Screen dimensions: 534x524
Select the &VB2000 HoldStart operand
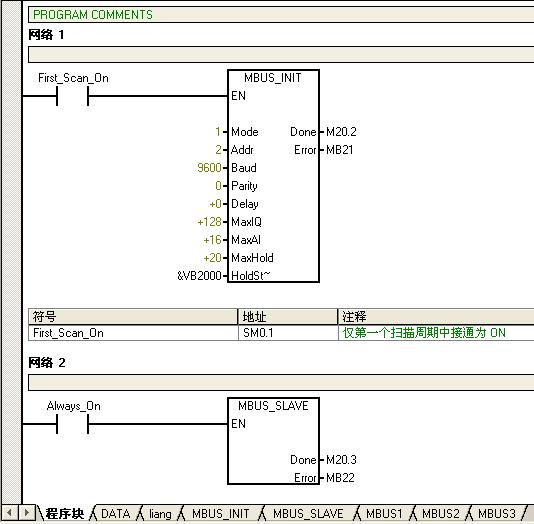tap(200, 276)
